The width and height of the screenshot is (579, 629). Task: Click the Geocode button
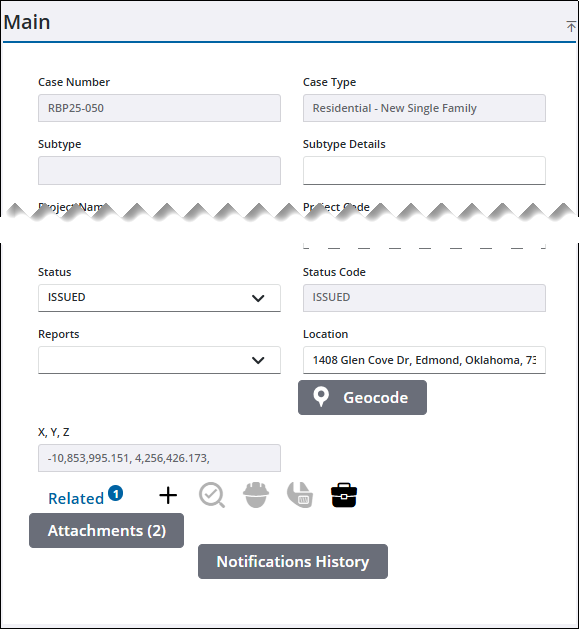[362, 398]
